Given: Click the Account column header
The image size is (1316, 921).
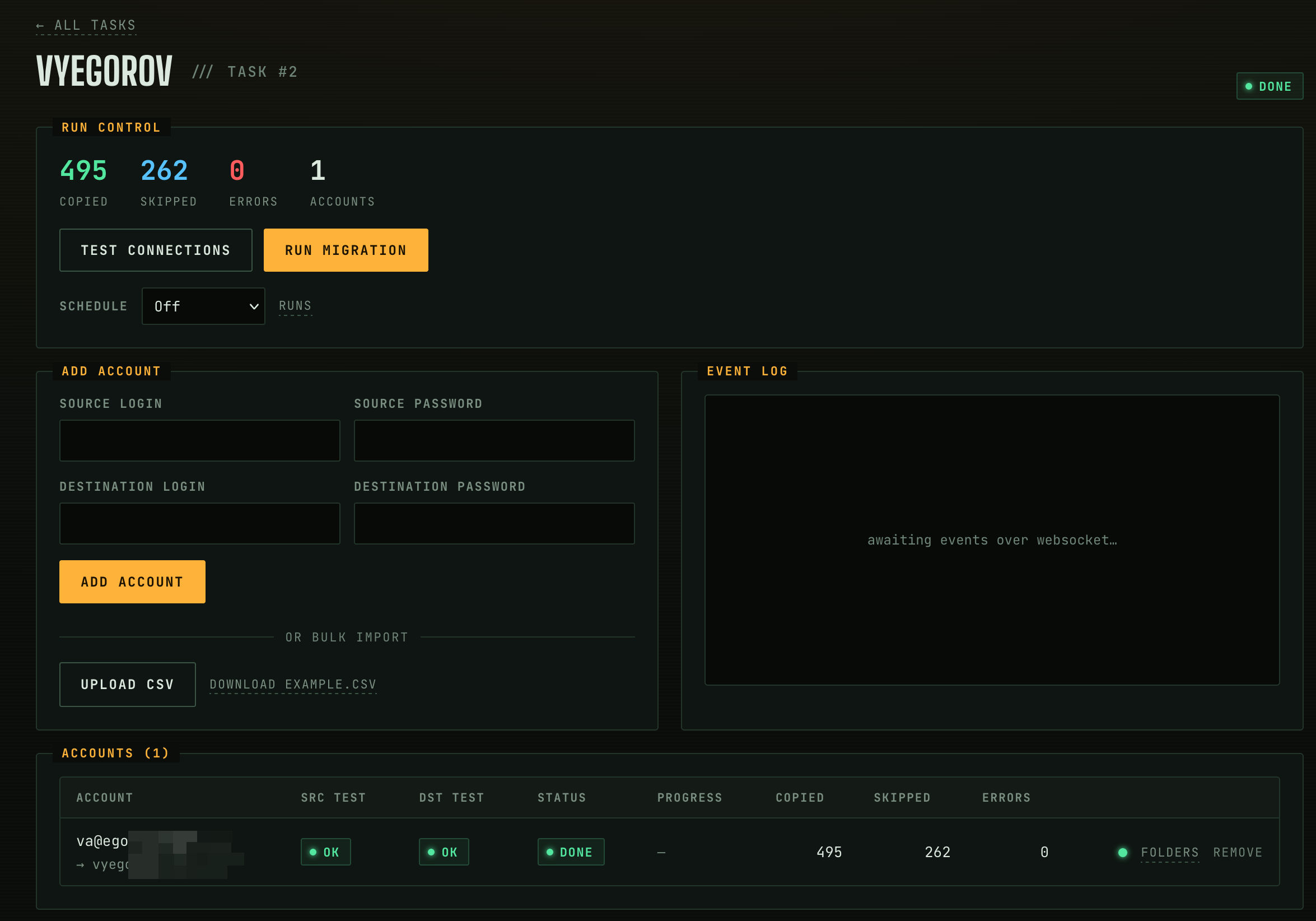Looking at the screenshot, I should pos(105,797).
